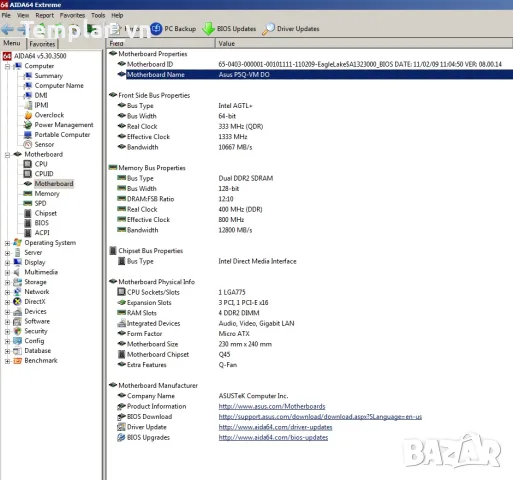Collapse the Motherboard tree node
Screen dimensions: 513x480
click(x=7, y=155)
